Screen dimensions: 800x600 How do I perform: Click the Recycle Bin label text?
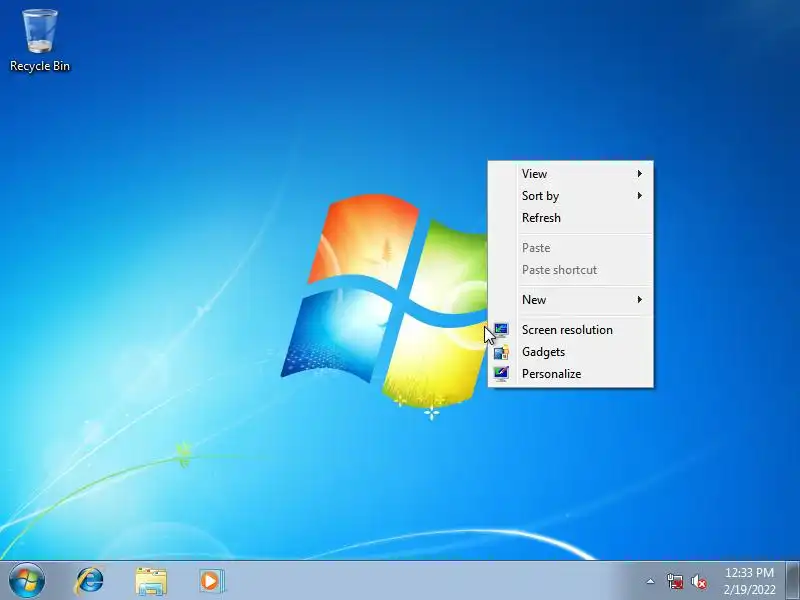click(x=40, y=66)
